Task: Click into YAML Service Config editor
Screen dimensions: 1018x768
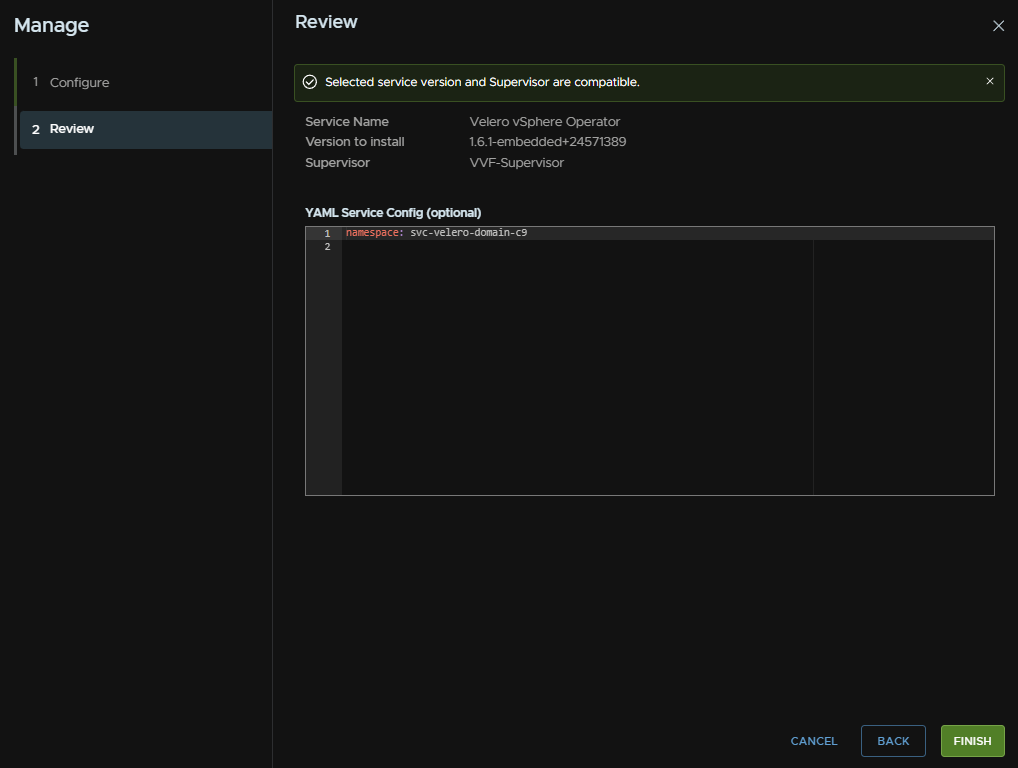Action: click(x=649, y=361)
